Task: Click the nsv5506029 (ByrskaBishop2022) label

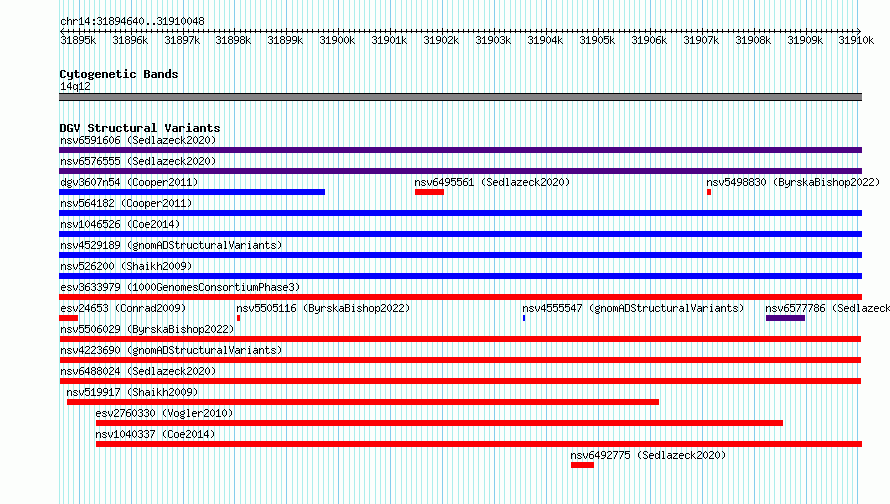Action: click(x=147, y=329)
